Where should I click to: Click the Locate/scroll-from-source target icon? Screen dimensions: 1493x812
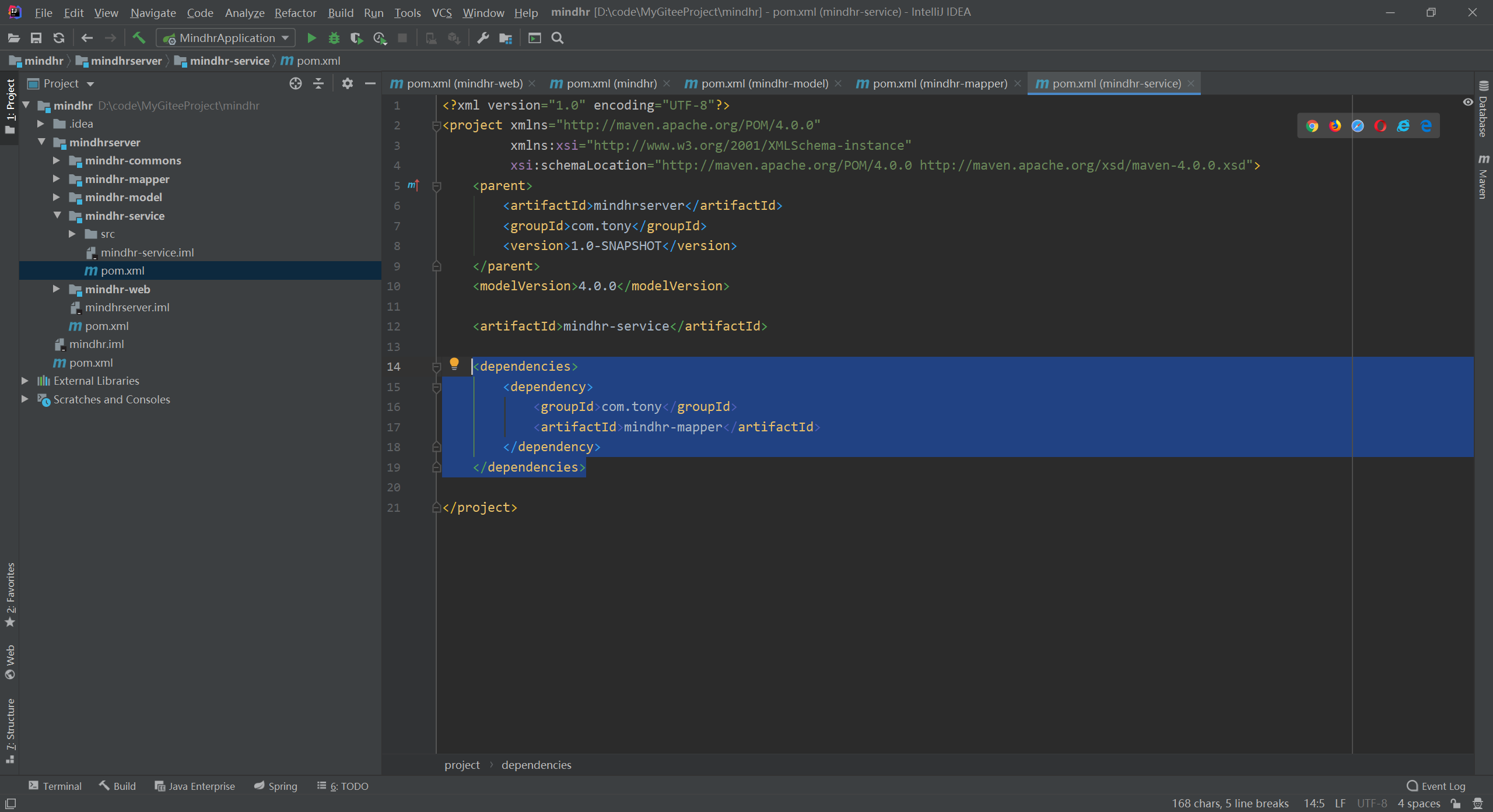[x=296, y=83]
